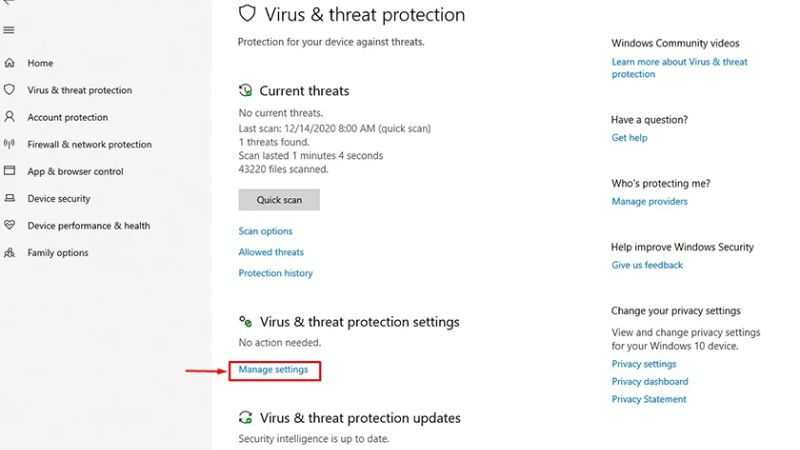
Task: Open the Privacy dashboard link
Action: pos(649,381)
